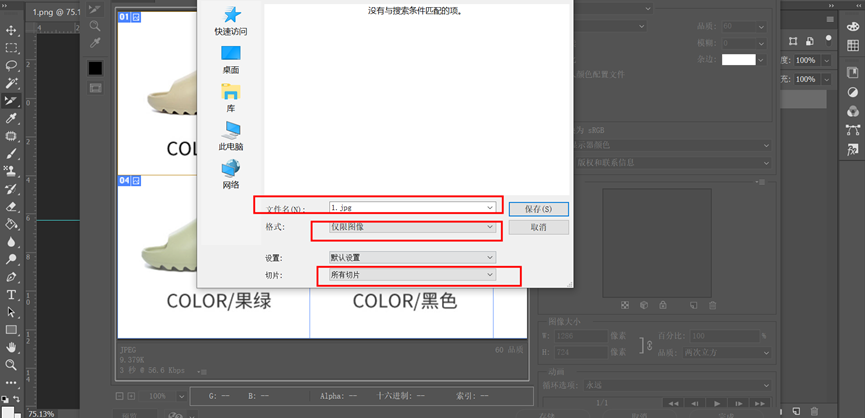Click the 取消 cancel button
The width and height of the screenshot is (865, 418).
click(x=538, y=228)
